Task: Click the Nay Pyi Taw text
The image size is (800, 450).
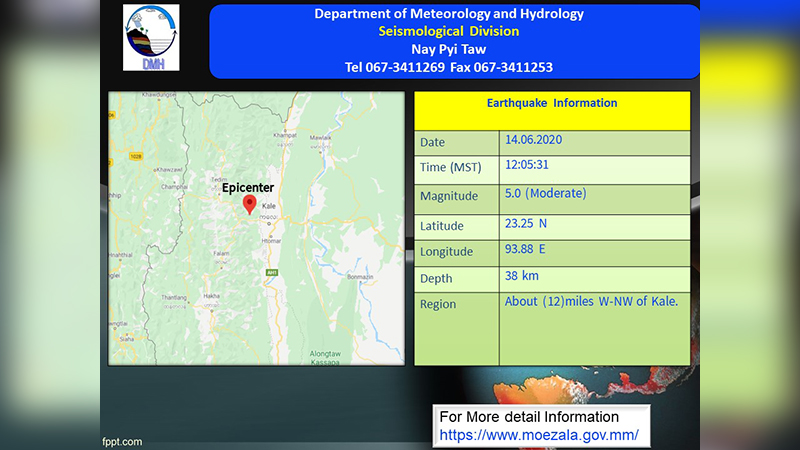Action: [449, 49]
